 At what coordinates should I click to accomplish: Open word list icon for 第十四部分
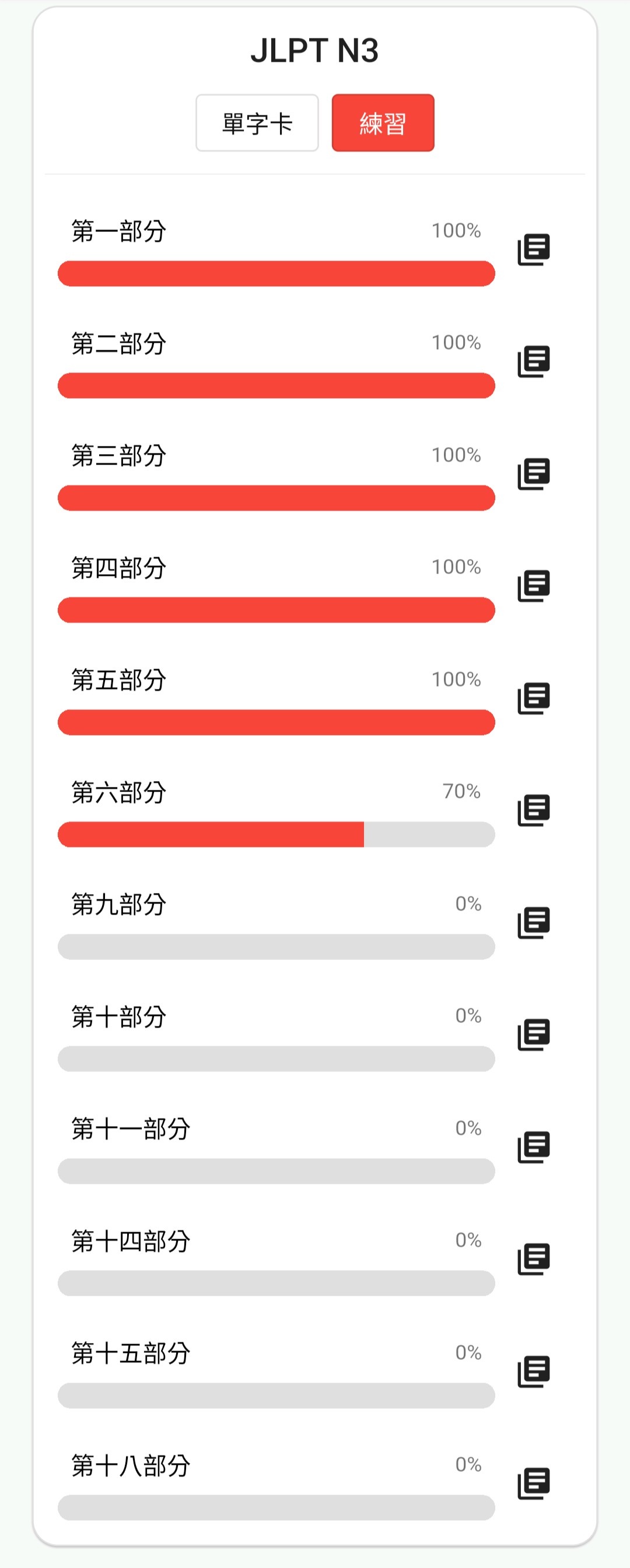(534, 1260)
